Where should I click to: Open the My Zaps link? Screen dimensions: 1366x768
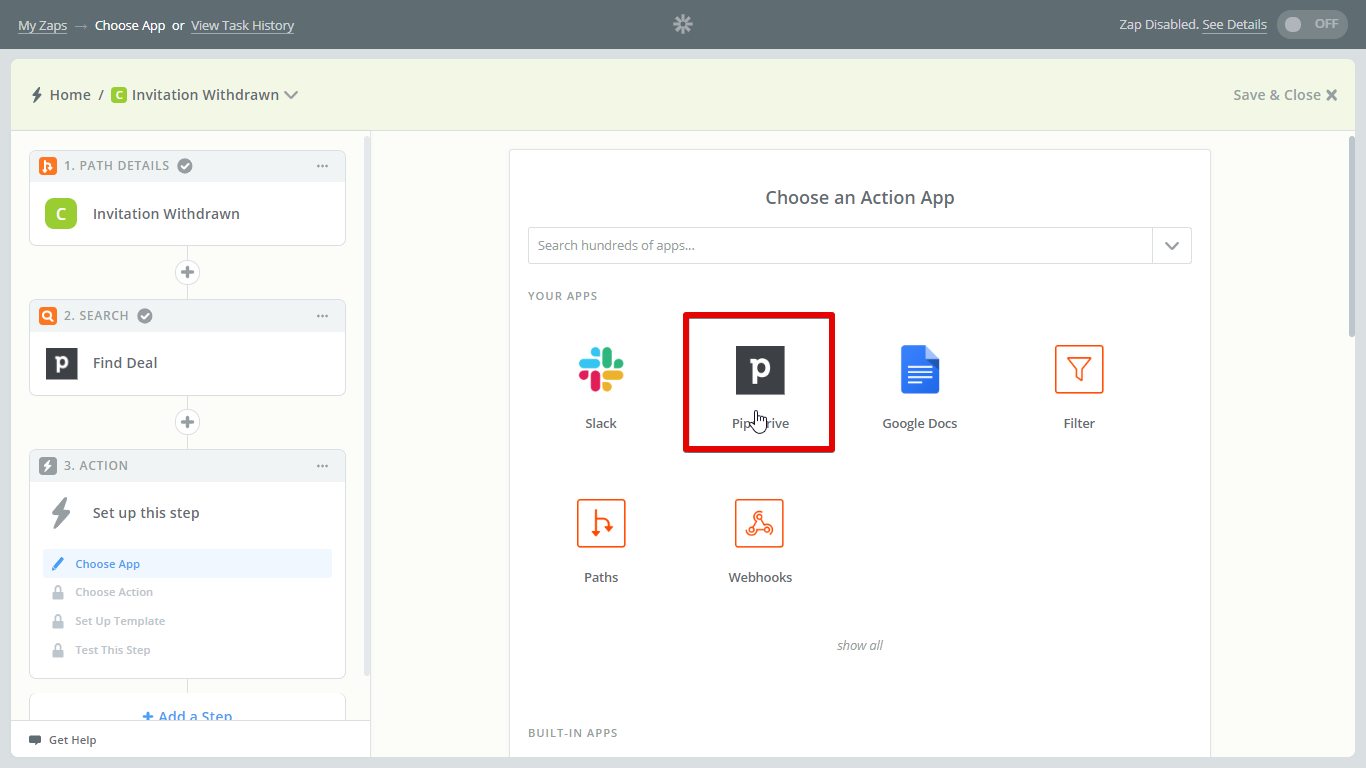tap(42, 25)
